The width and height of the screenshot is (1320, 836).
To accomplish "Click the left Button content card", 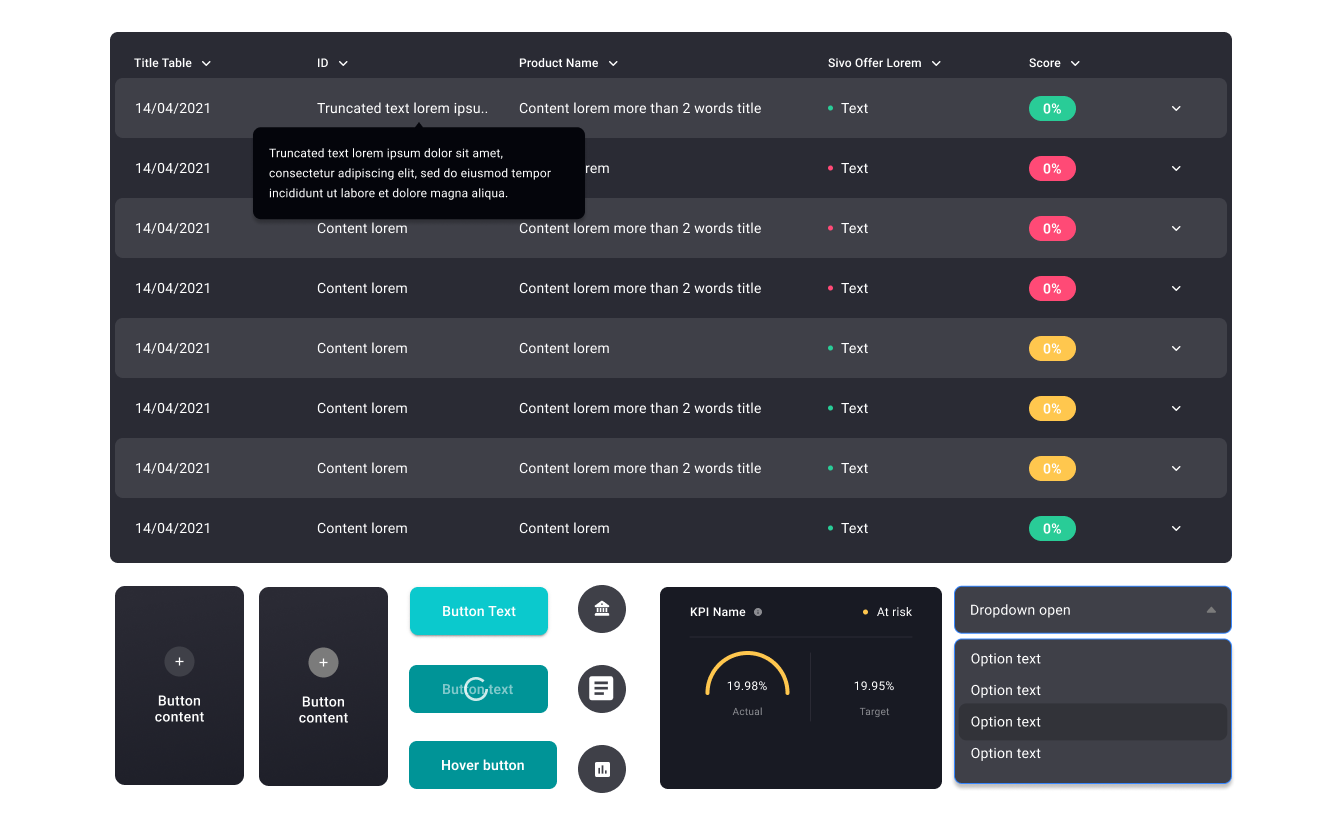I will [x=179, y=685].
